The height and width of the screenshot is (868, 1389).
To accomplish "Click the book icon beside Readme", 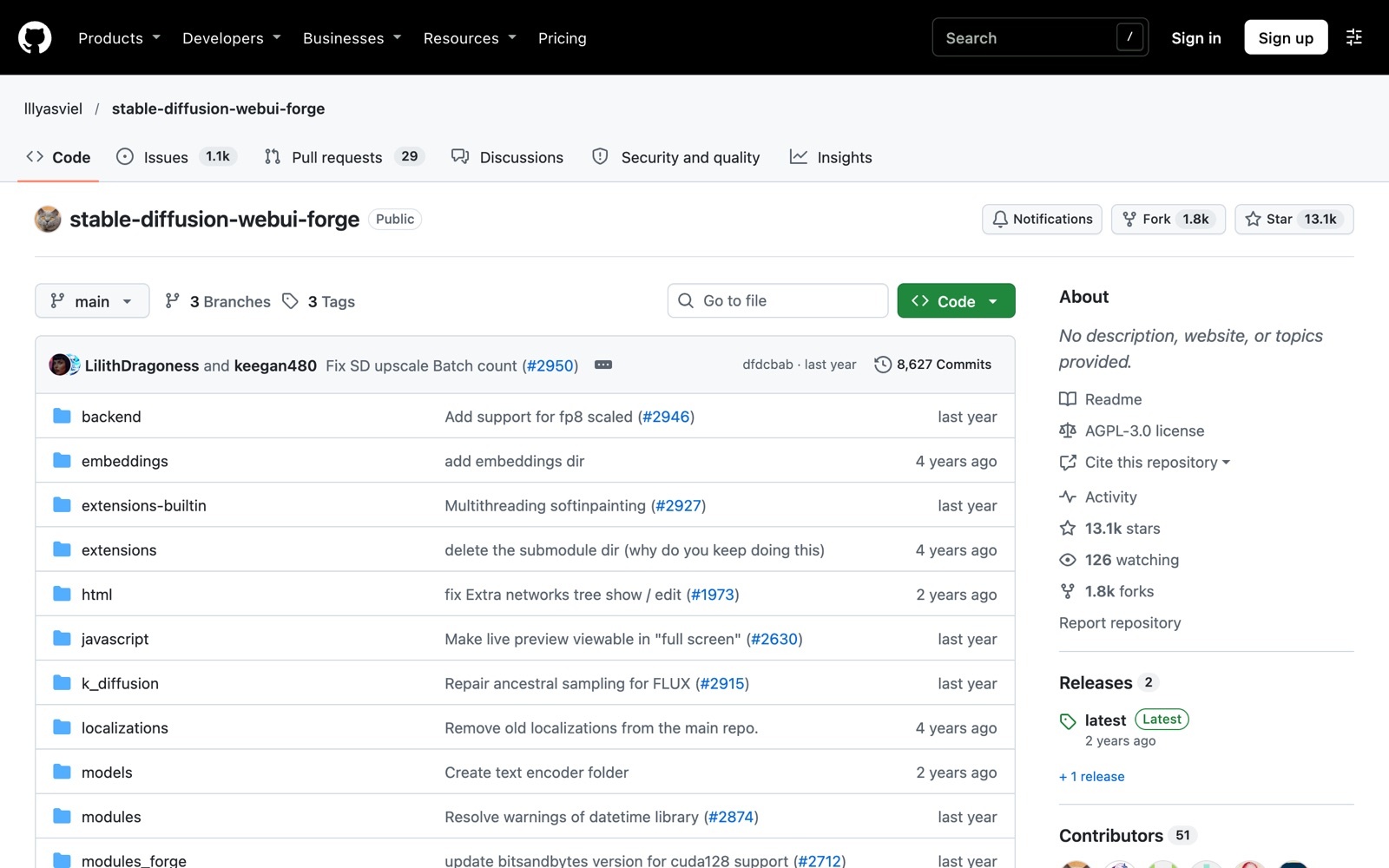I will click(1068, 398).
